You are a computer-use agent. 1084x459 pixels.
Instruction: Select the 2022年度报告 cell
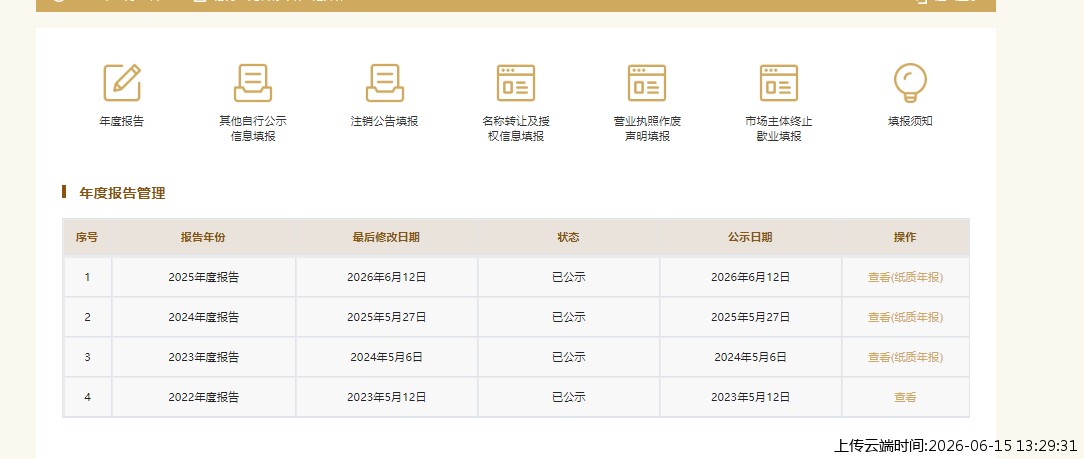pyautogui.click(x=203, y=397)
